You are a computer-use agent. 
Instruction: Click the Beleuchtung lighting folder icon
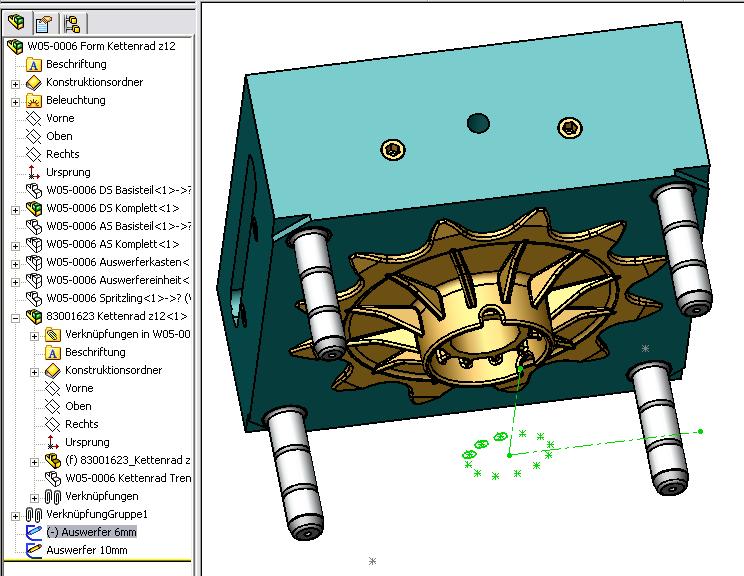pyautogui.click(x=34, y=101)
